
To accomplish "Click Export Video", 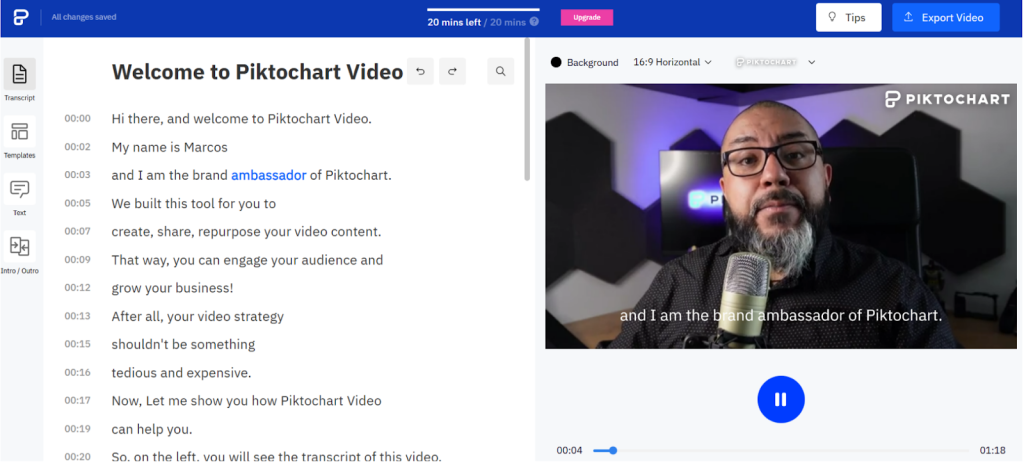I will [x=946, y=18].
